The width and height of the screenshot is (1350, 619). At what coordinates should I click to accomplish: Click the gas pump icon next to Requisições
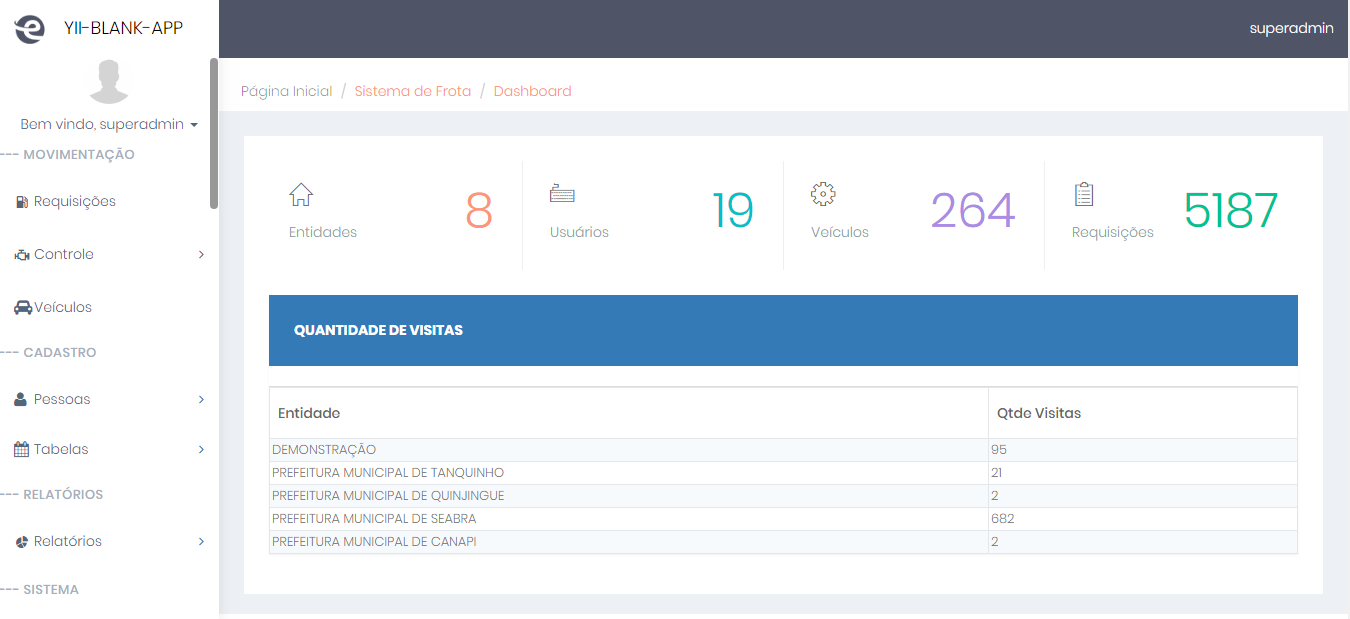[x=22, y=202]
